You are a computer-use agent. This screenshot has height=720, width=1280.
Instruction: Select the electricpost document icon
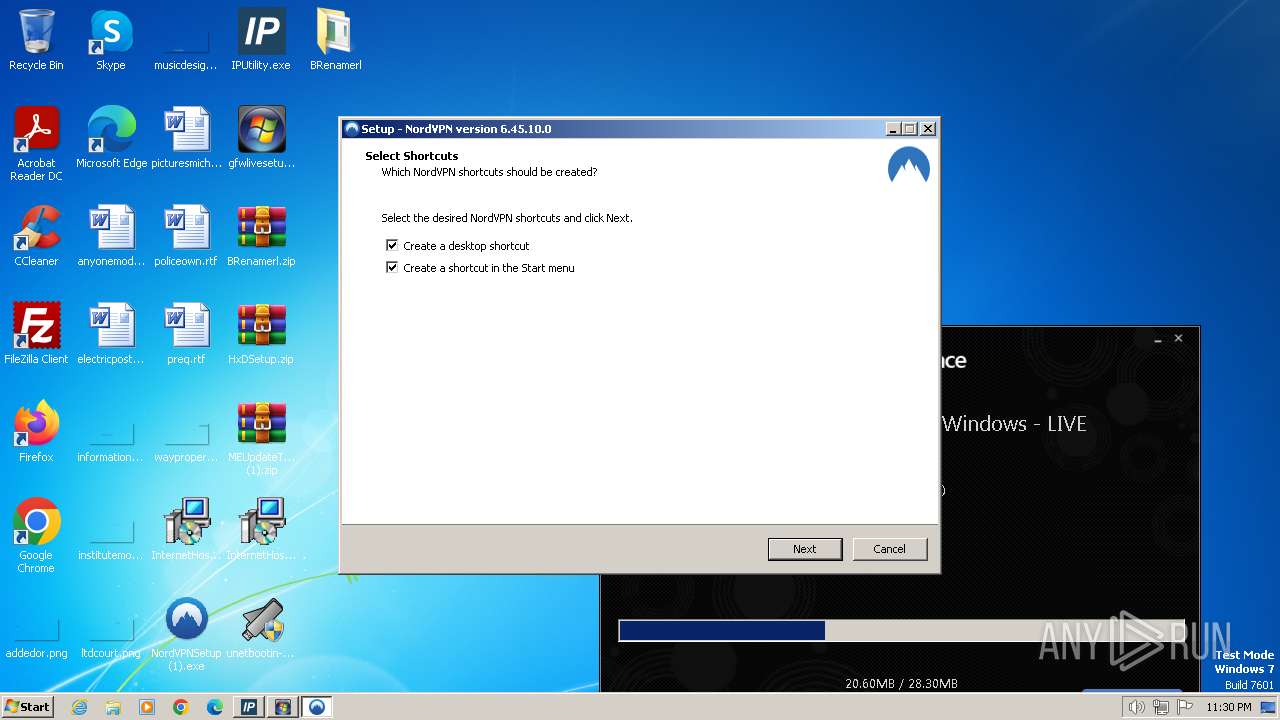pyautogui.click(x=111, y=334)
